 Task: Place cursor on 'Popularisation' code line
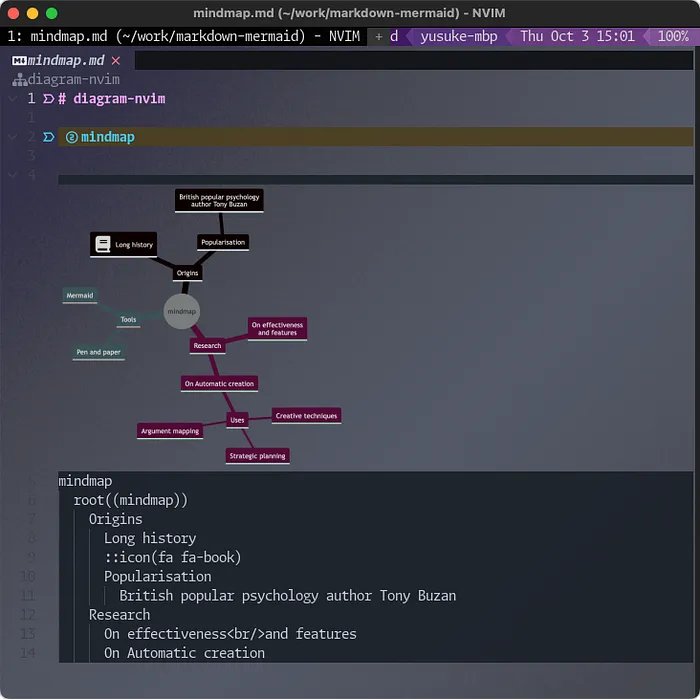[158, 577]
